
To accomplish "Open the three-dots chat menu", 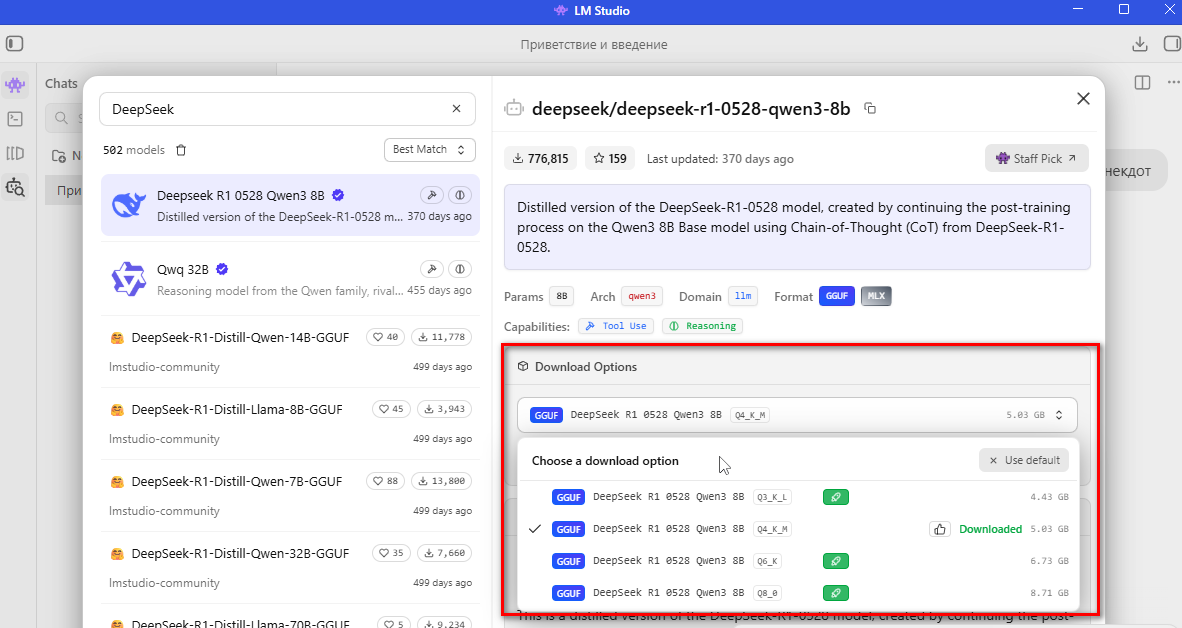I will [1173, 82].
